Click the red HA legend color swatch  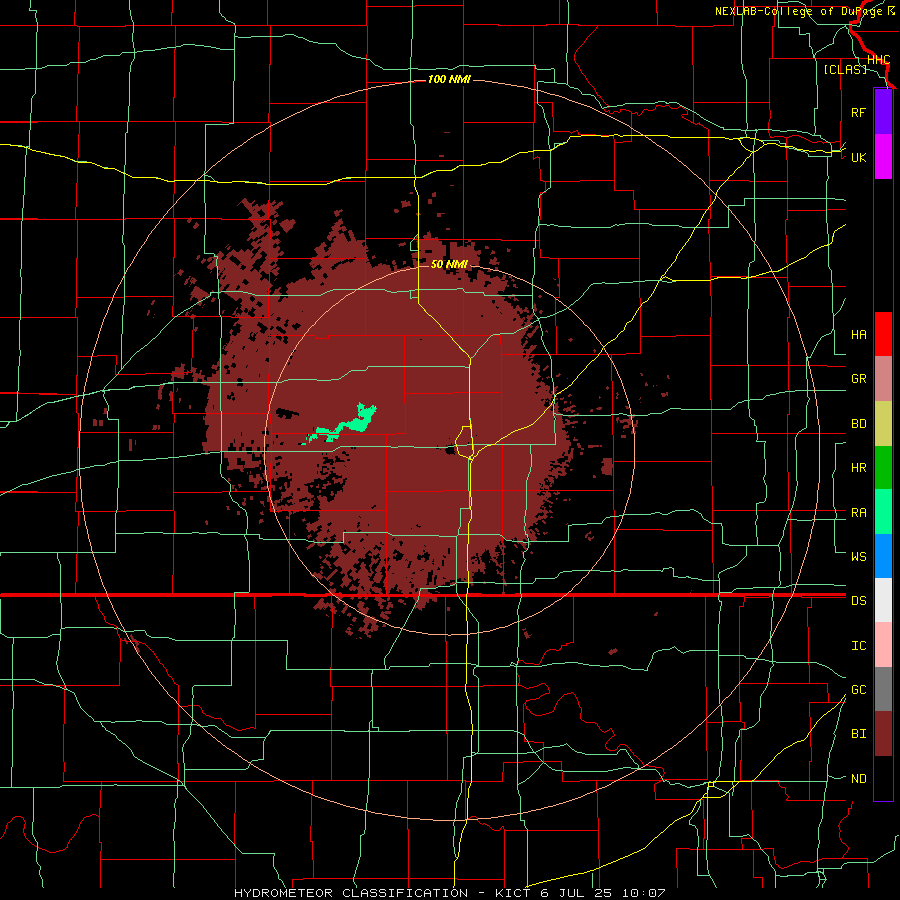[x=883, y=334]
